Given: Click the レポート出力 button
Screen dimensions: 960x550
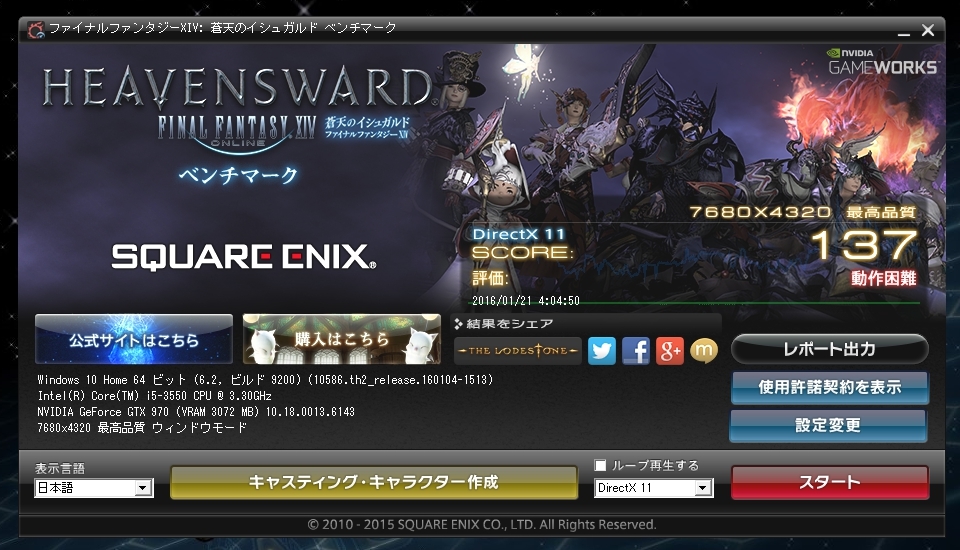Looking at the screenshot, I should click(x=830, y=349).
